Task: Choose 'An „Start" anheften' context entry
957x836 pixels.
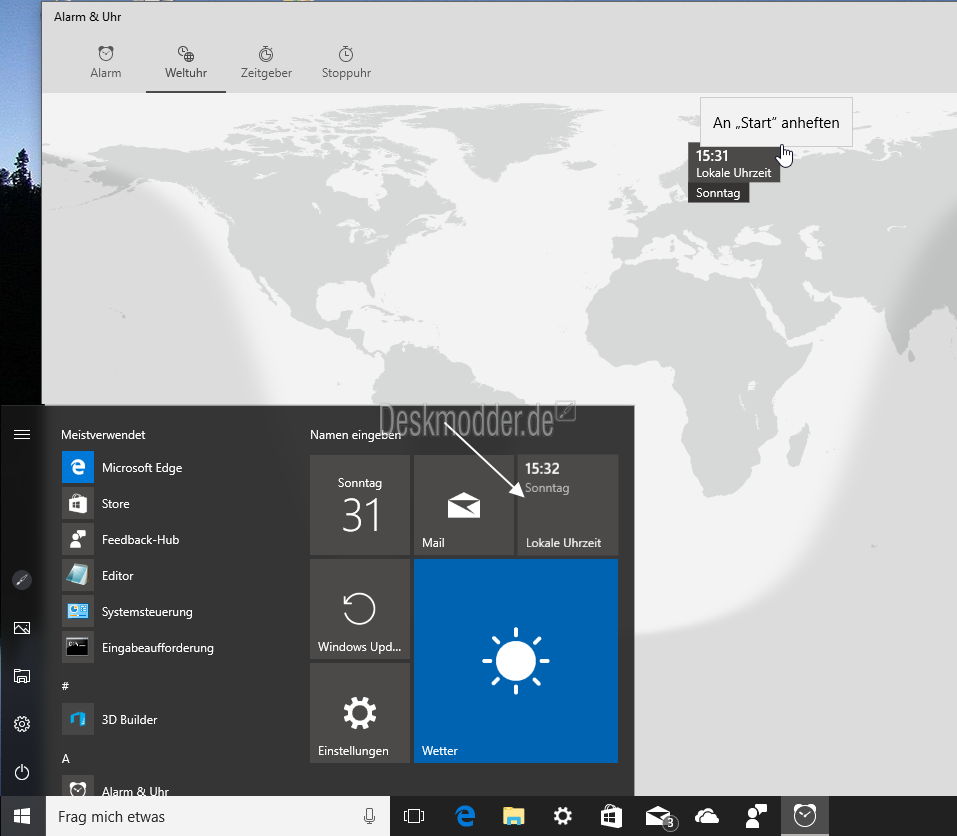Action: click(776, 123)
